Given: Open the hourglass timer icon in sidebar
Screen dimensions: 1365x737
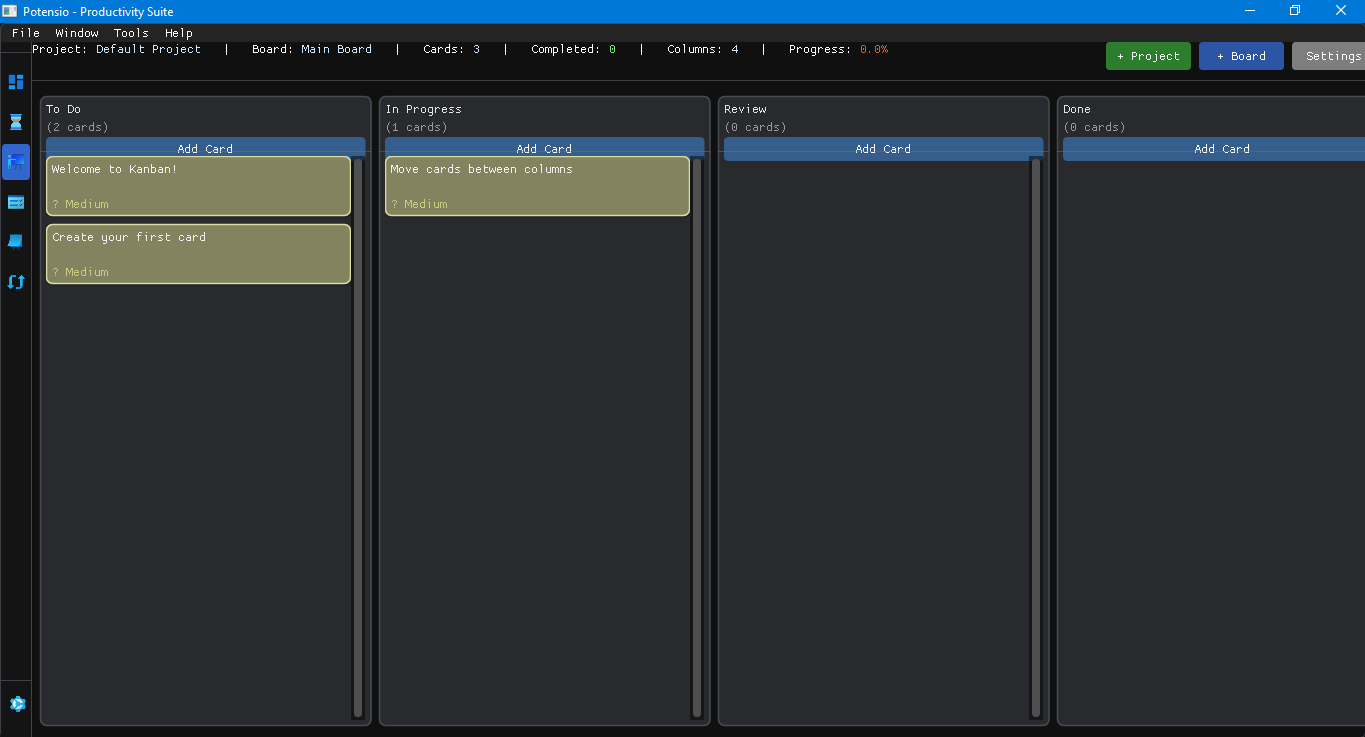Looking at the screenshot, I should tap(16, 122).
